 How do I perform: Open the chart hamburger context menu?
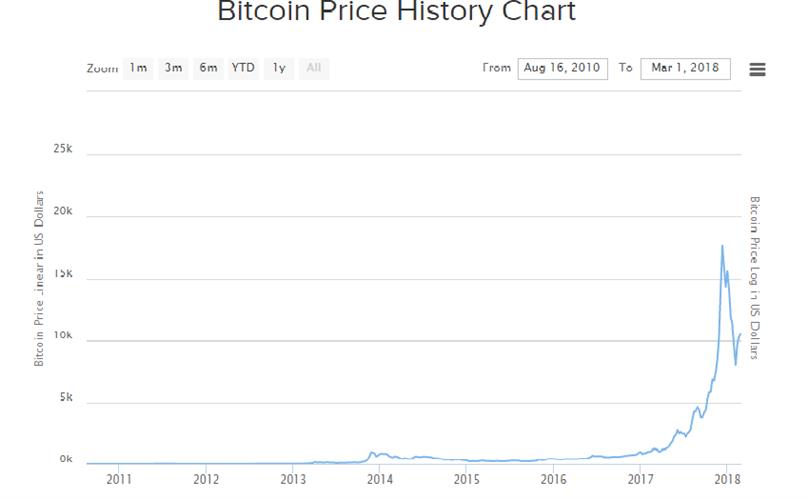757,69
